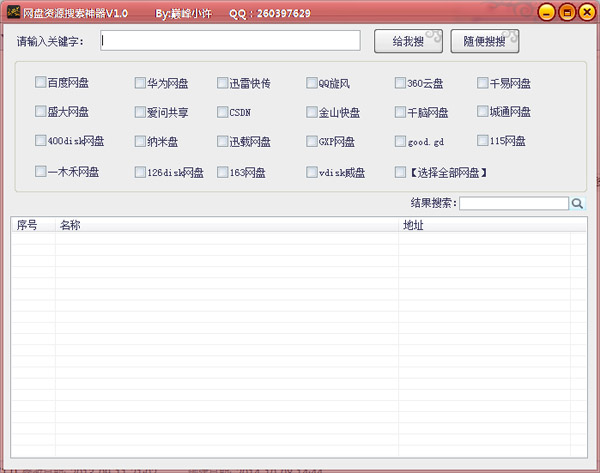Click the app logo icon in title bar
600x473 pixels.
[14, 12]
